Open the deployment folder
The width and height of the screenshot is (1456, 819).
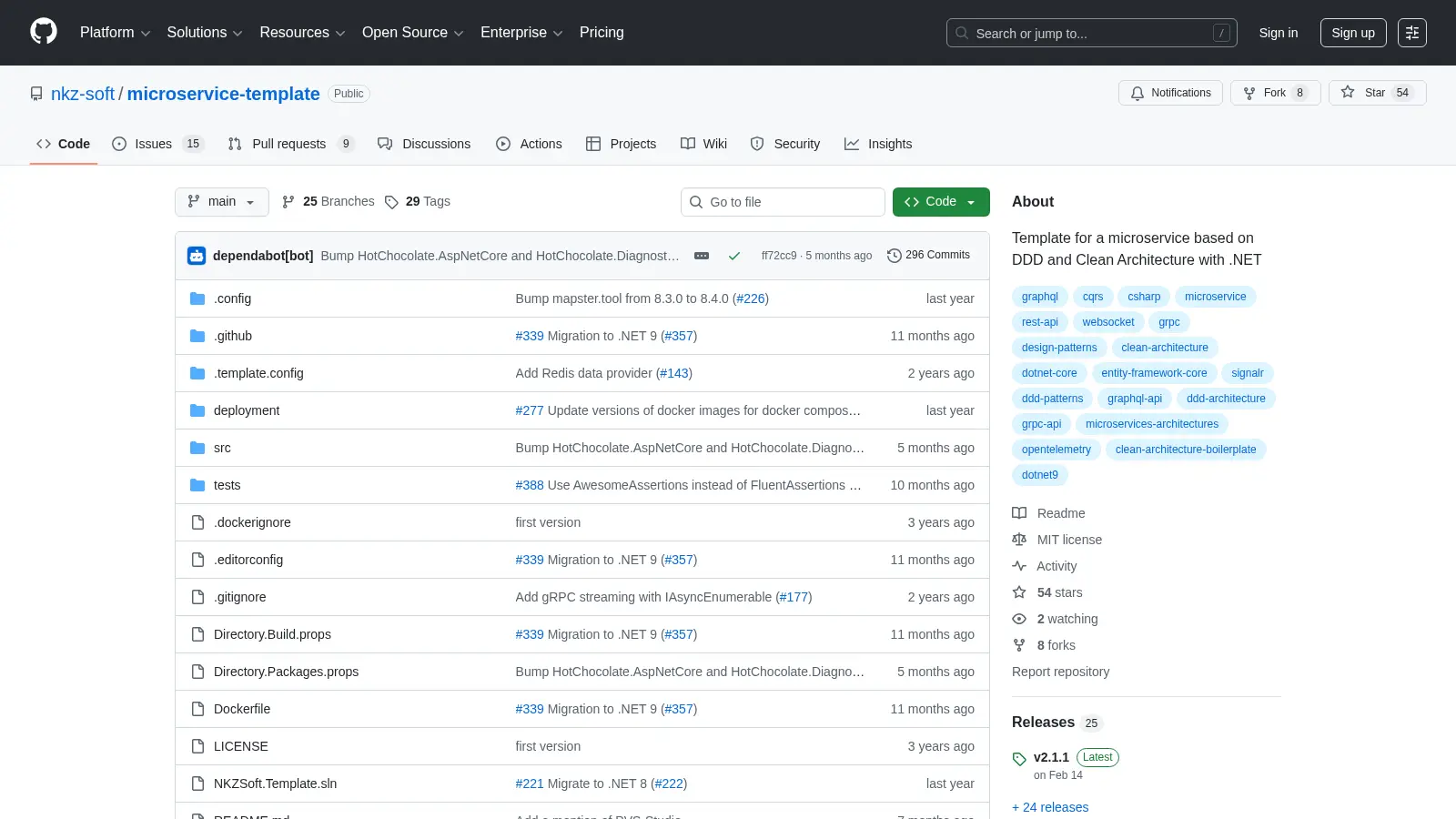click(247, 410)
